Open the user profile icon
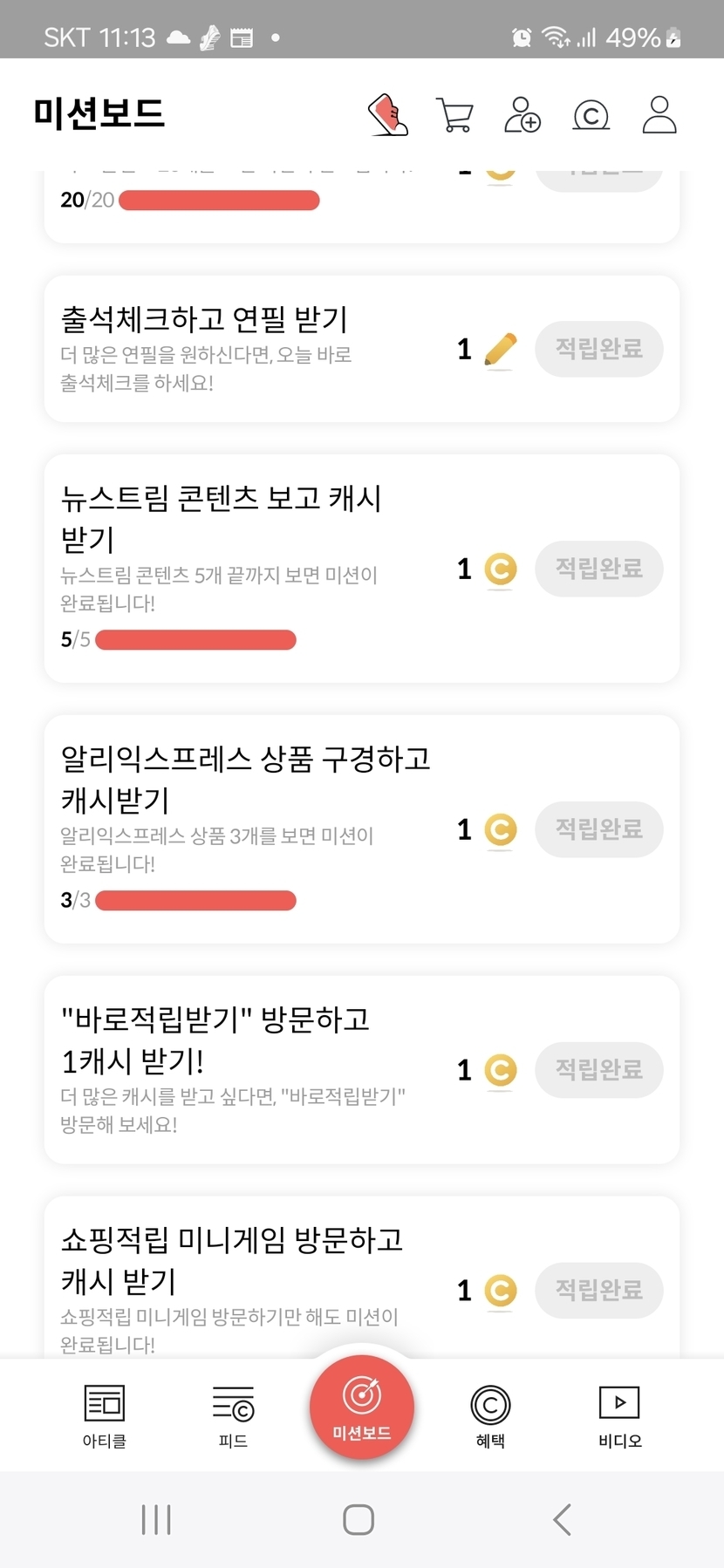 (659, 115)
